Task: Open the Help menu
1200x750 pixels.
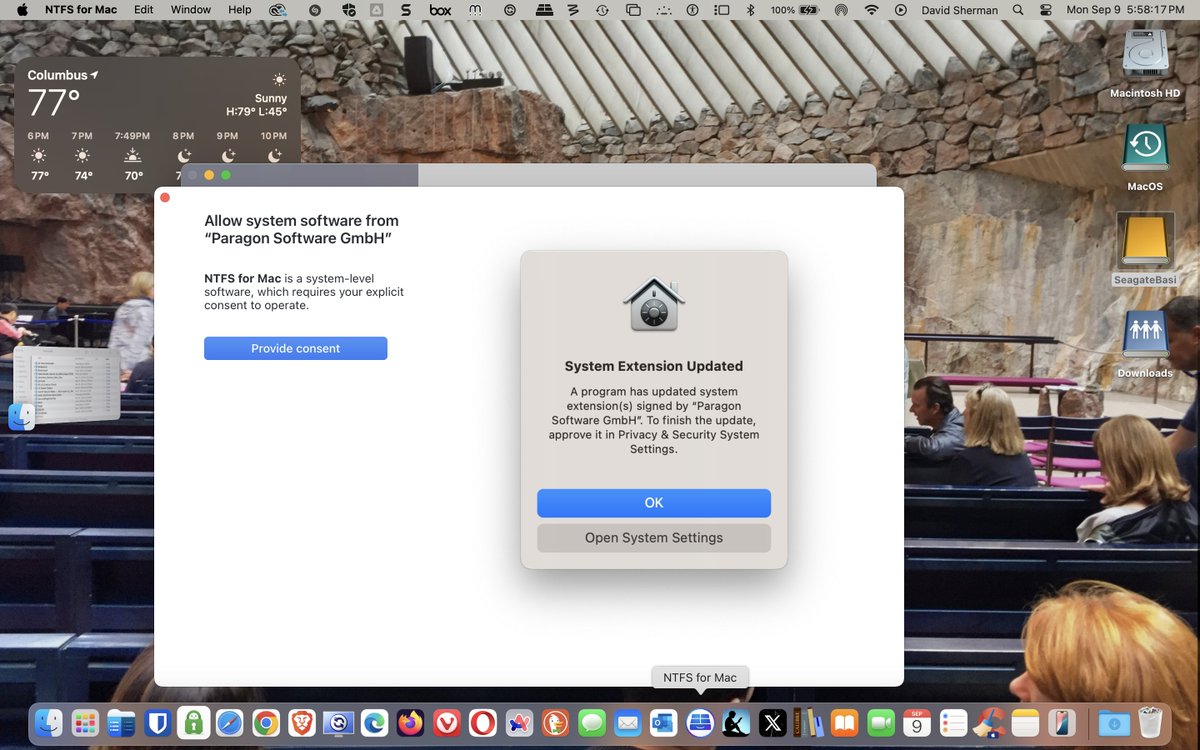Action: coord(240,10)
